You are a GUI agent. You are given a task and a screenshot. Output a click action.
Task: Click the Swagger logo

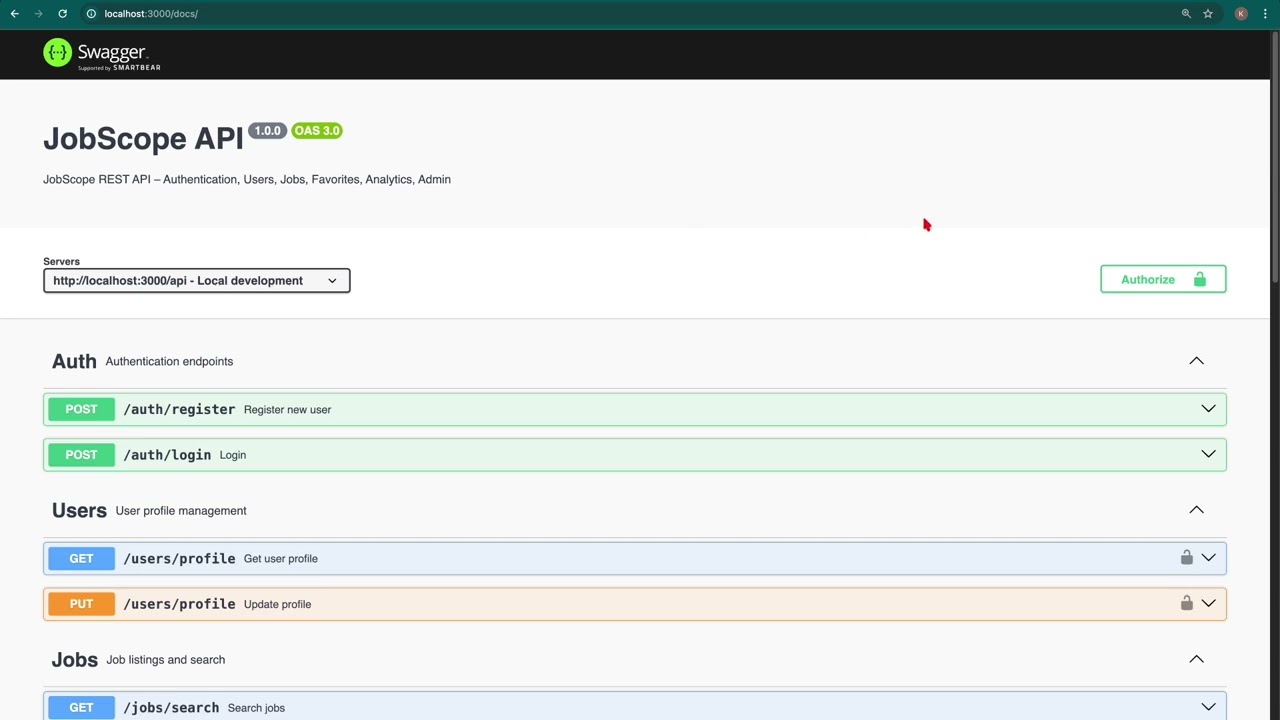pyautogui.click(x=102, y=54)
